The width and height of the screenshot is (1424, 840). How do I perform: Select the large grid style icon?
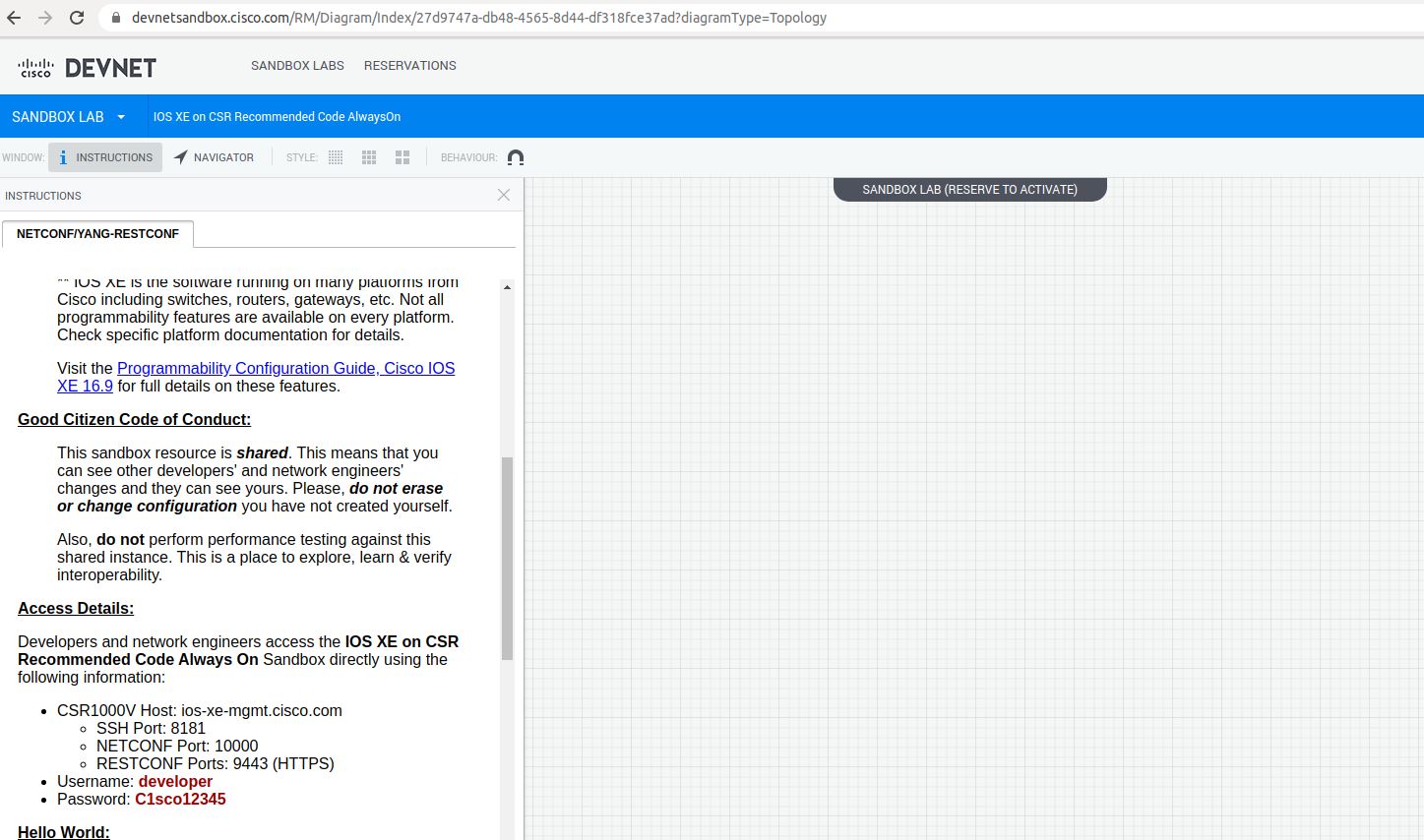[402, 157]
